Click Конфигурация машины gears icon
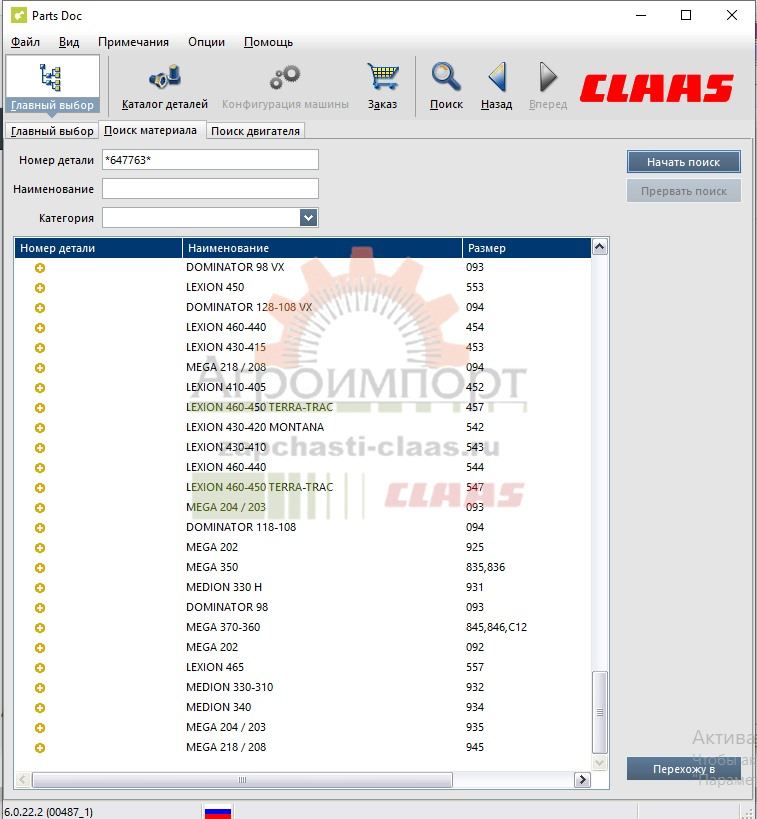Viewport: 757px width, 819px height. (x=285, y=87)
